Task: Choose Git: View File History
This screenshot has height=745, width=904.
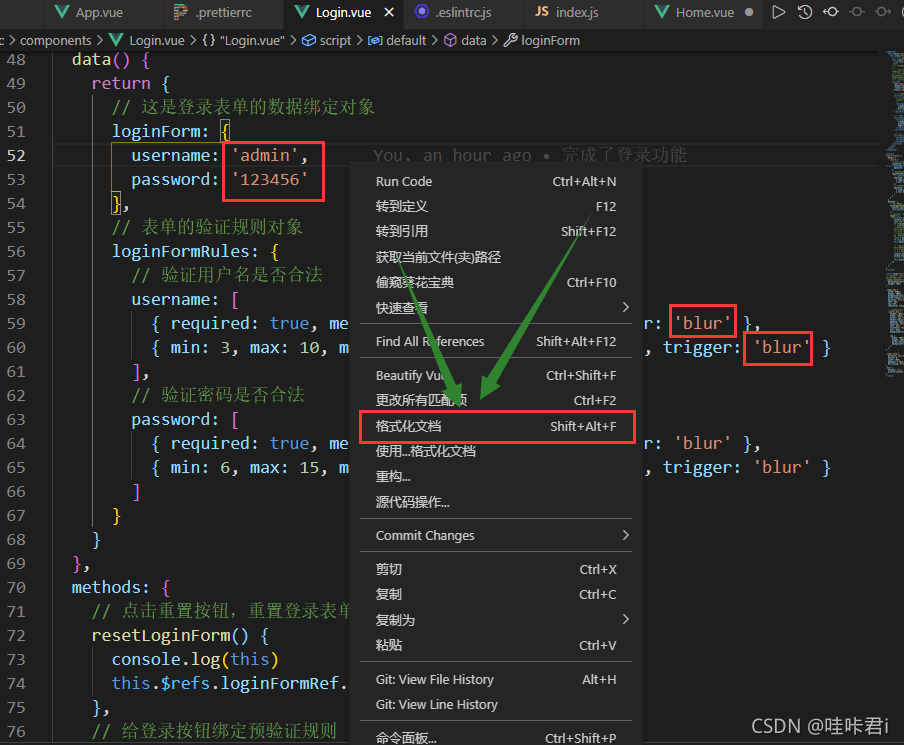Action: (496, 680)
